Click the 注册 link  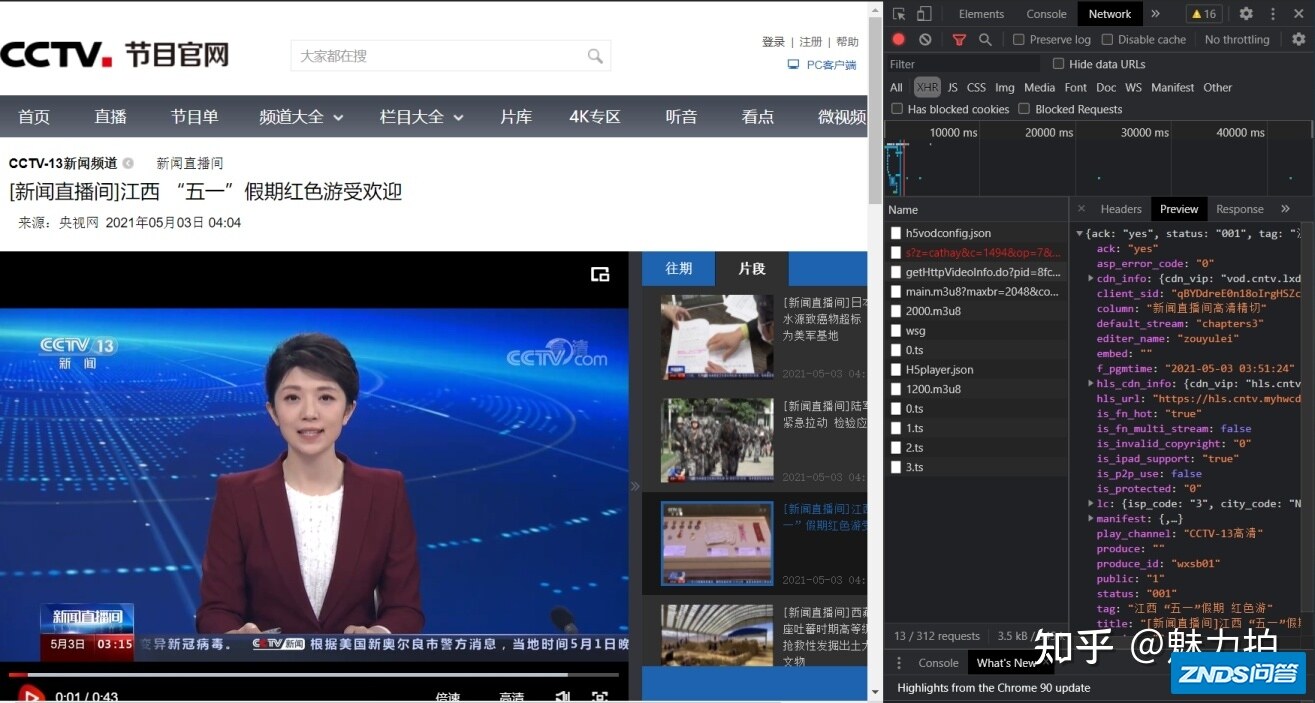811,42
